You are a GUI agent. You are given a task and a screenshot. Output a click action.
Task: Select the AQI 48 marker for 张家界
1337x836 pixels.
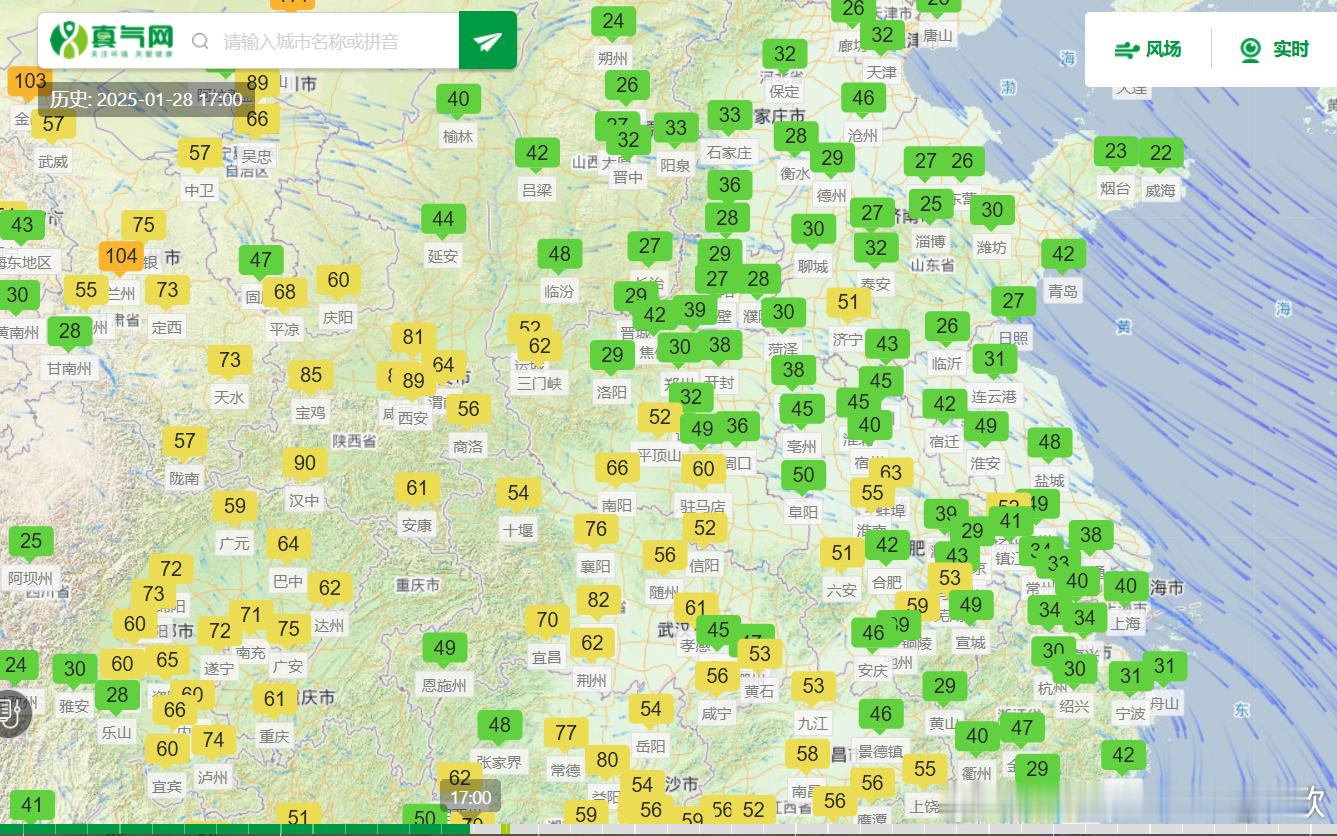click(x=500, y=725)
